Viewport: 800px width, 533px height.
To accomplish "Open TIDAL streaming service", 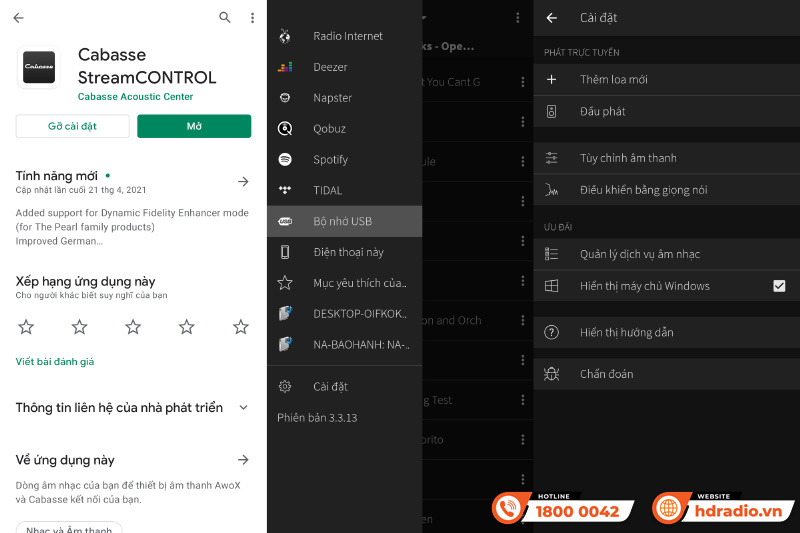I will tap(327, 190).
